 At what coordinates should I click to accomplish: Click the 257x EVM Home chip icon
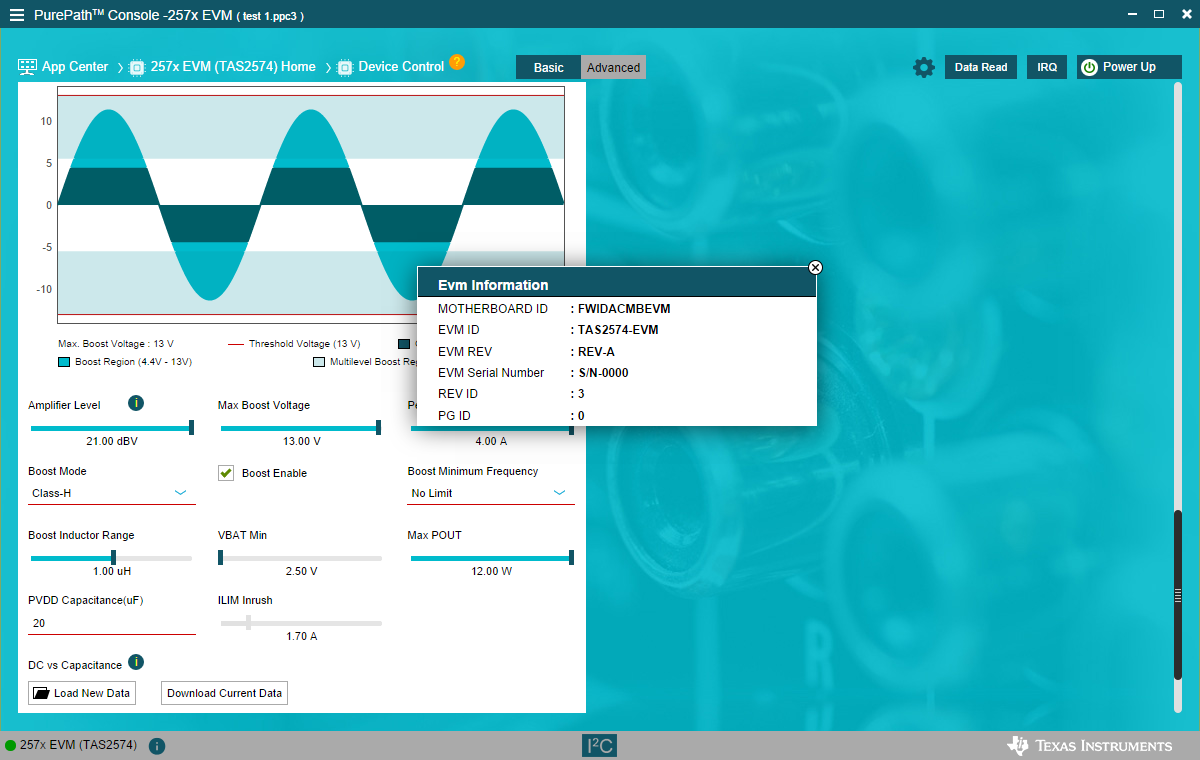(x=138, y=67)
